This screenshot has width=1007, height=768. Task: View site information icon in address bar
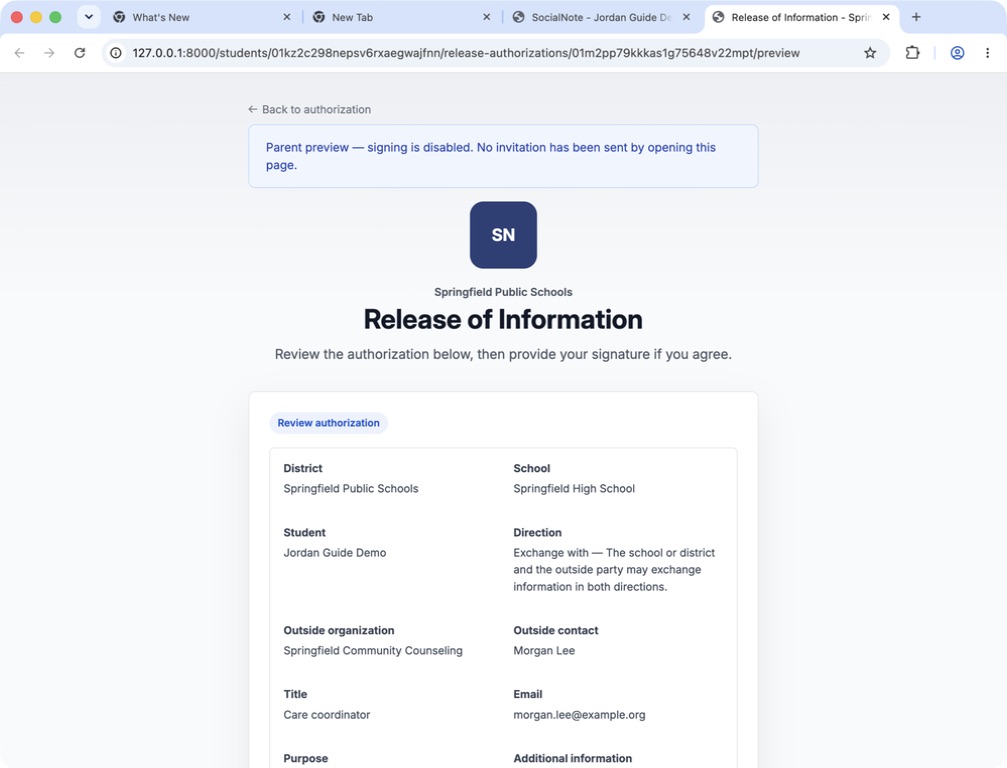[116, 53]
